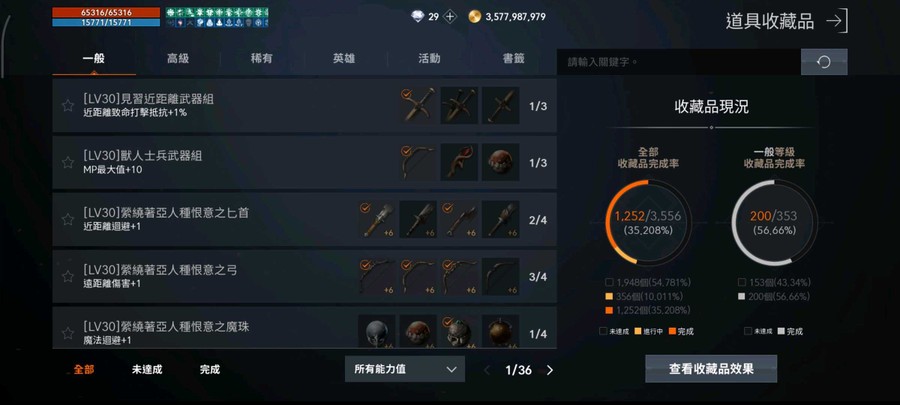Go to previous page arrow
Image resolution: width=900 pixels, height=405 pixels.
coord(487,370)
